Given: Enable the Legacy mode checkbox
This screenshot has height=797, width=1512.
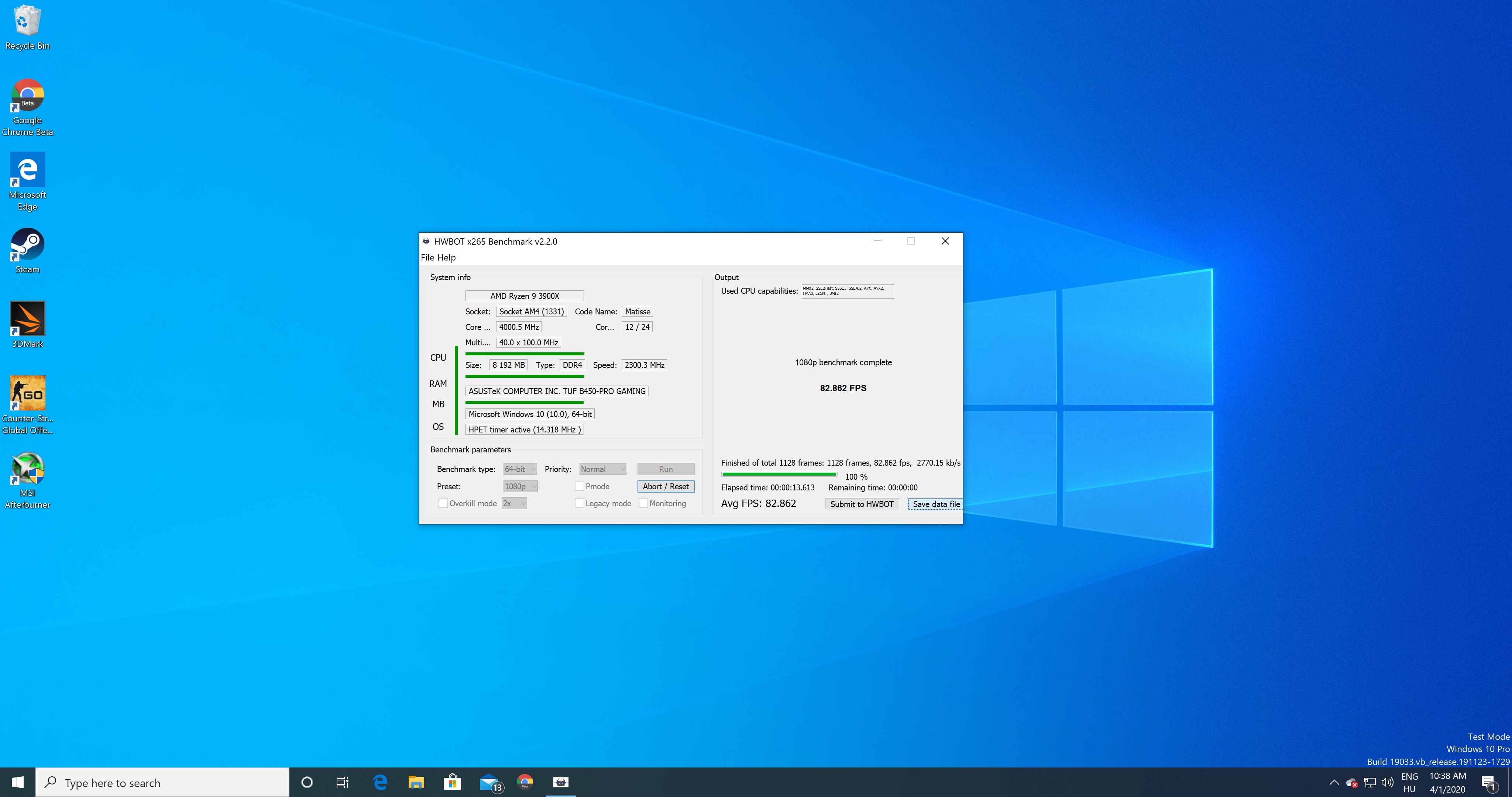Looking at the screenshot, I should click(579, 503).
